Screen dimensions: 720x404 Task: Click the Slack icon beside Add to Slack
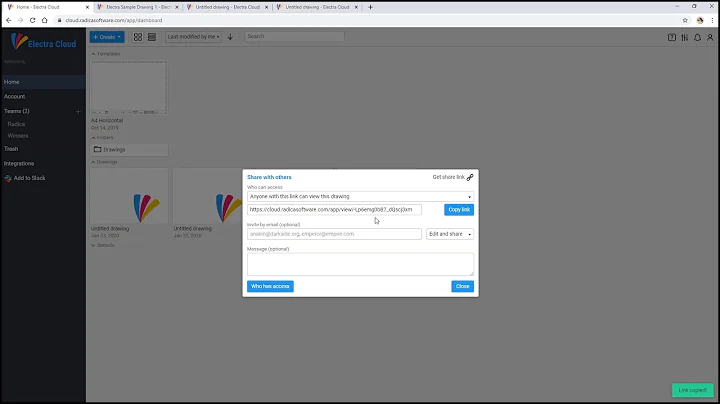click(x=8, y=178)
